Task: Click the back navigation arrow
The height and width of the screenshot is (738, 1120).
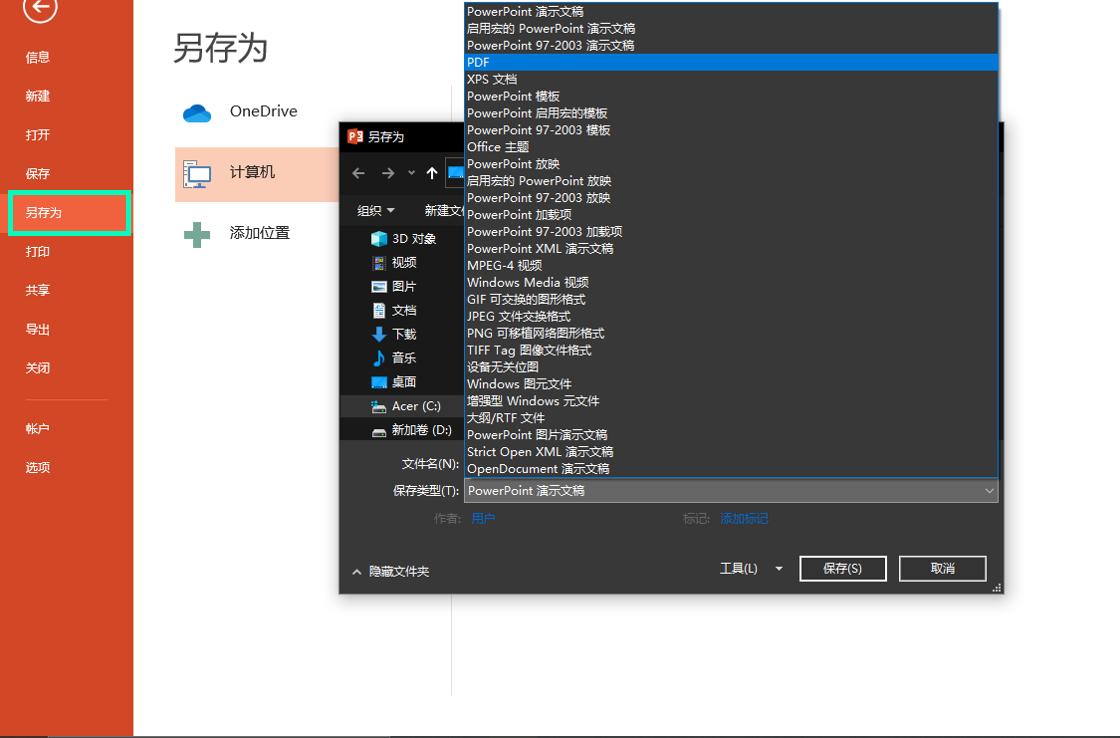Action: 358,173
